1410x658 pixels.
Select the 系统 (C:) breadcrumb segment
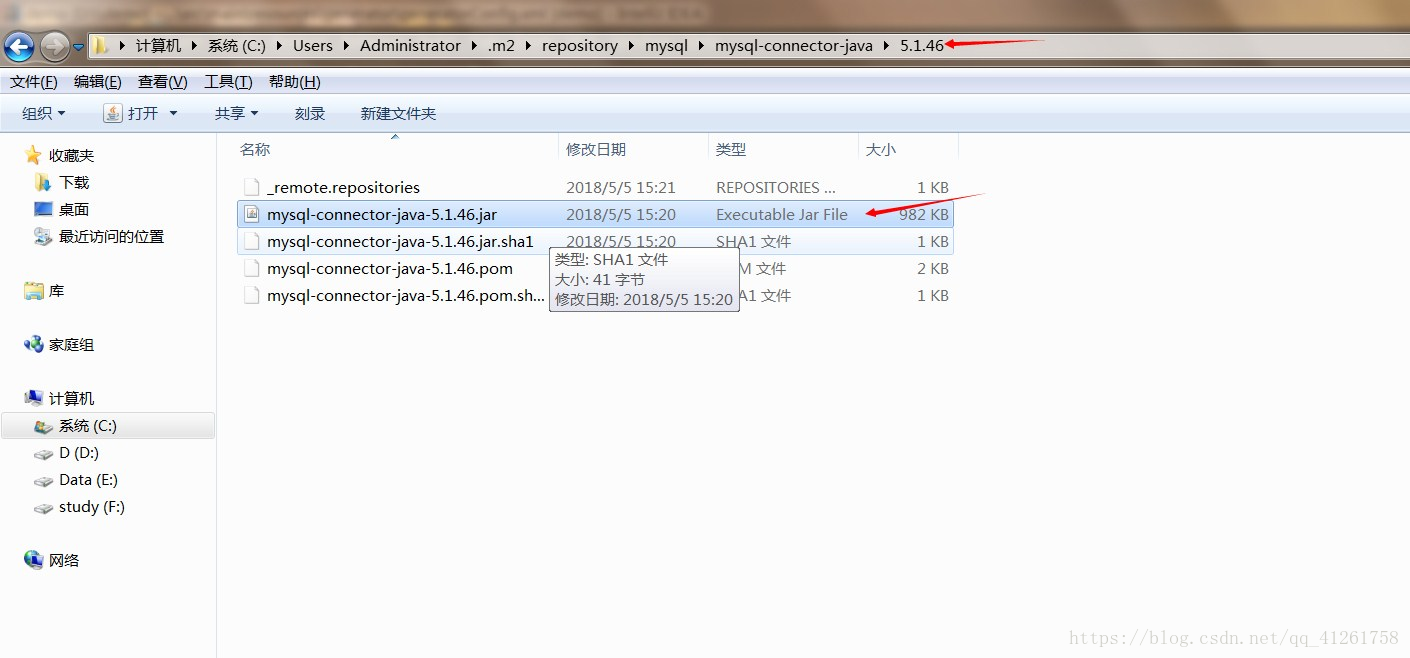point(237,46)
